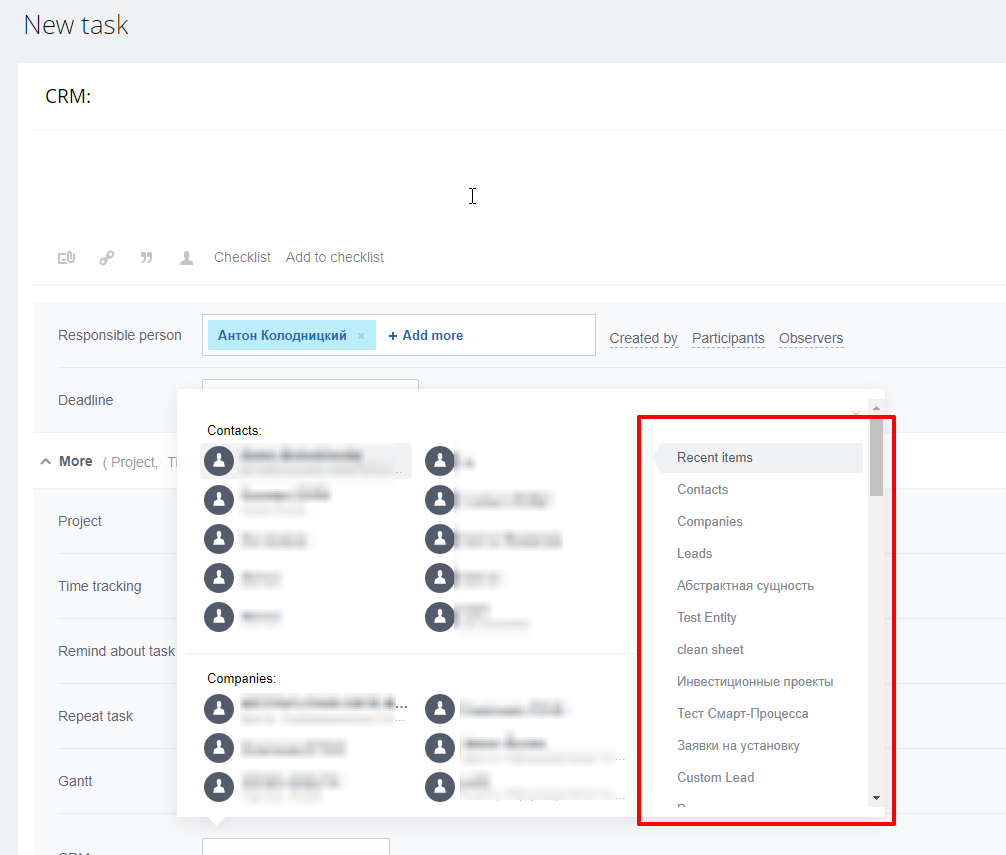Click Add to checklist
This screenshot has width=1006, height=855.
point(334,257)
